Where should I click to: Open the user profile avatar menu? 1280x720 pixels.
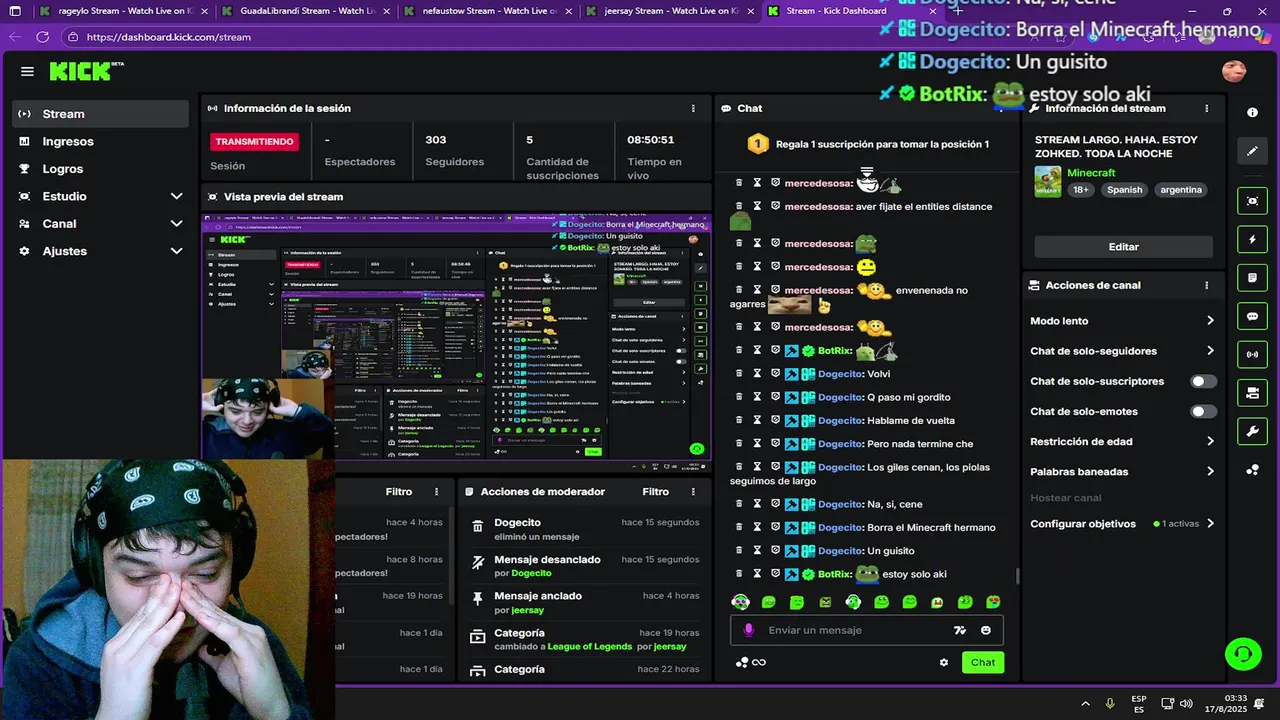click(x=1234, y=71)
